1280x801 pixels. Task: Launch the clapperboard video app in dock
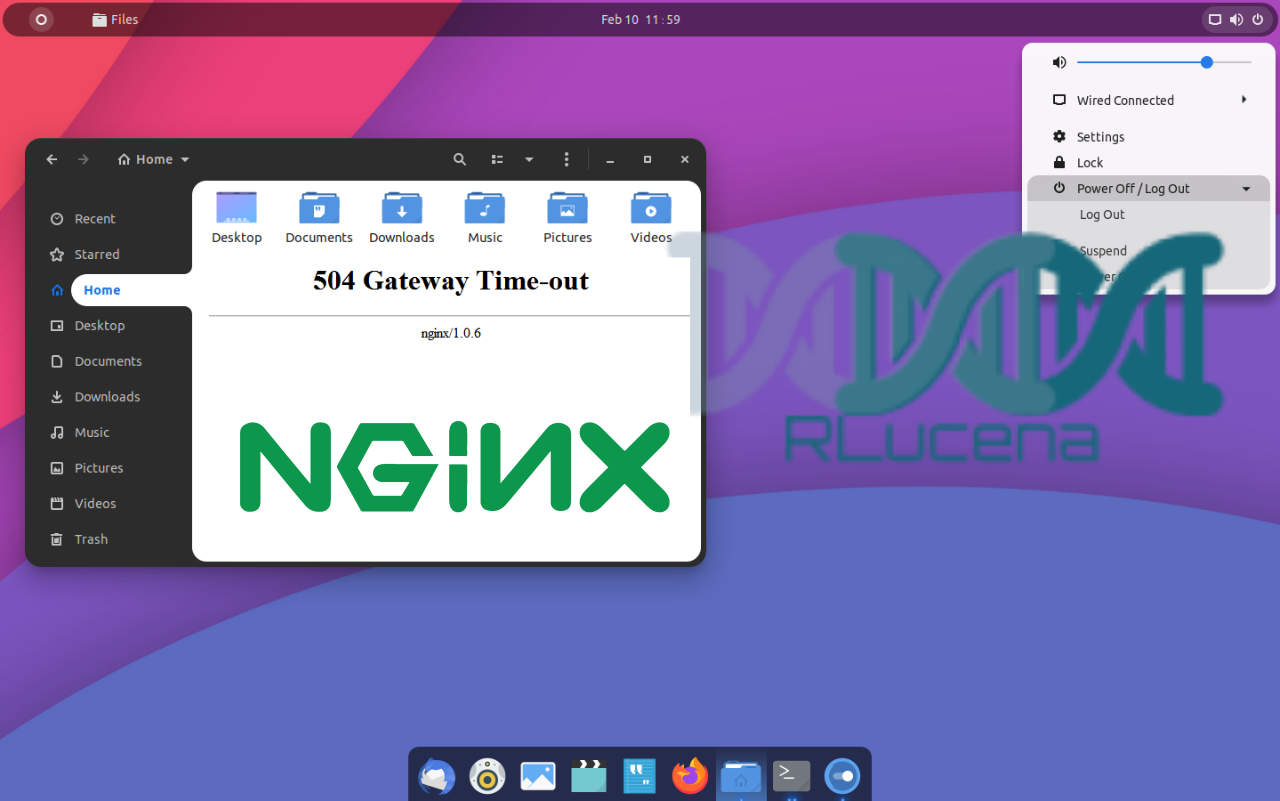589,776
